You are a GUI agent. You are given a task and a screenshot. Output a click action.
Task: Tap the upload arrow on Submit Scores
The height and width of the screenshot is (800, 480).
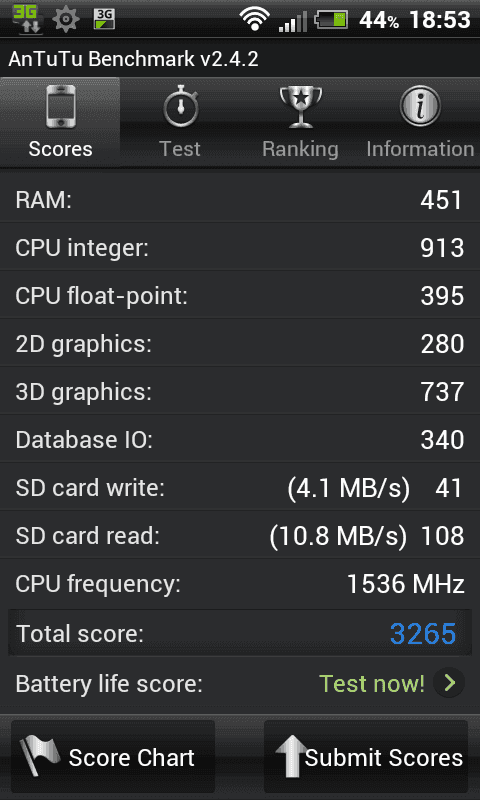click(x=291, y=756)
